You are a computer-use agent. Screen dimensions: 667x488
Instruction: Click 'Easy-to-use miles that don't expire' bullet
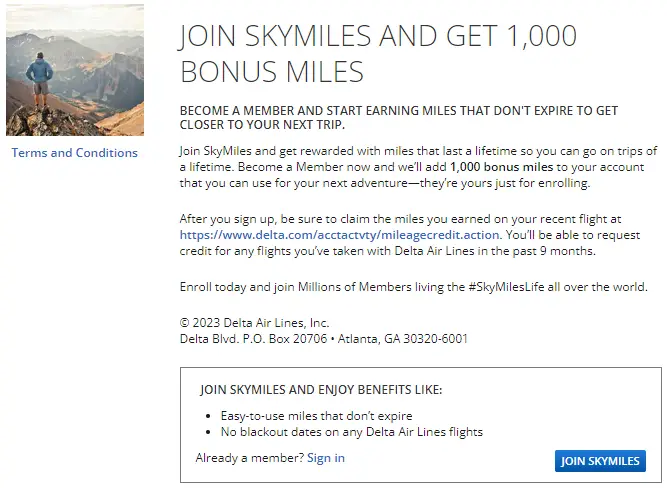coord(316,416)
